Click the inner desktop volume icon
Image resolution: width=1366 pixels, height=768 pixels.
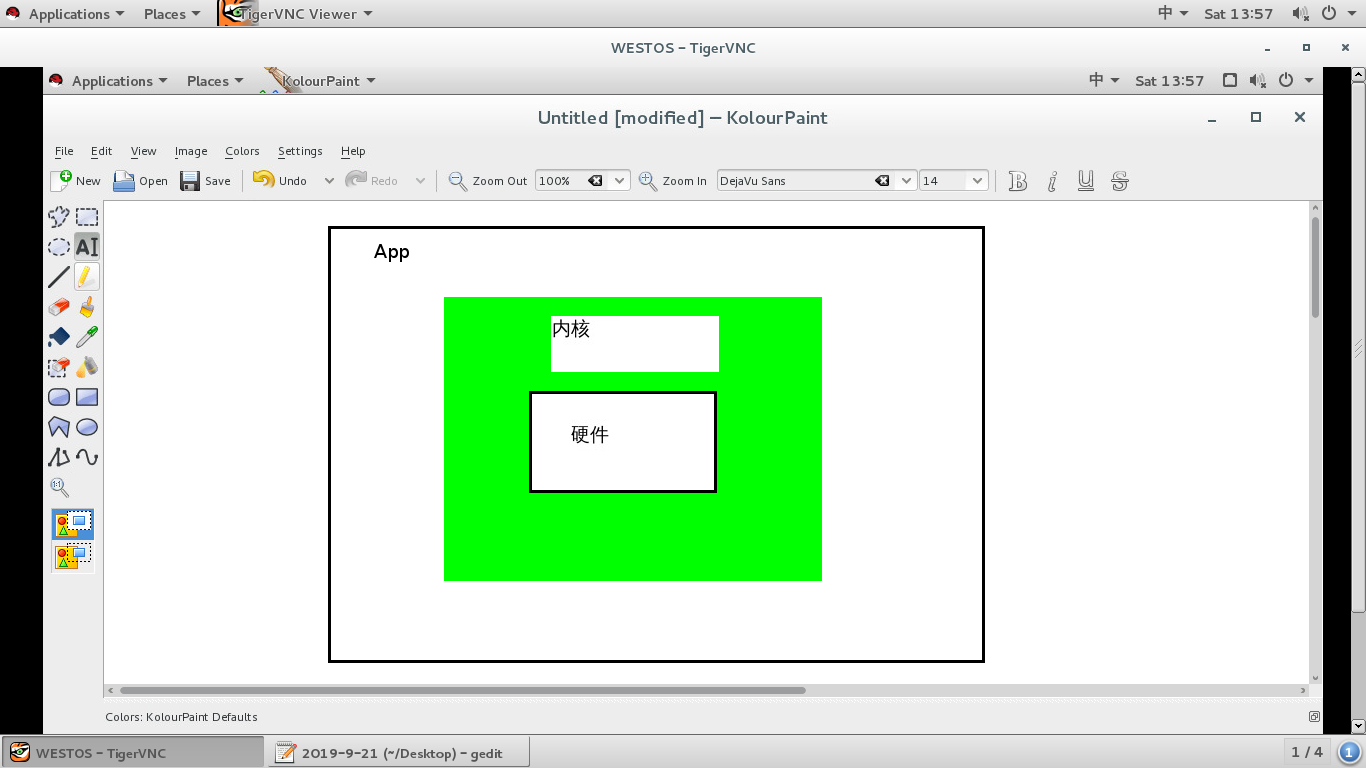[1258, 81]
